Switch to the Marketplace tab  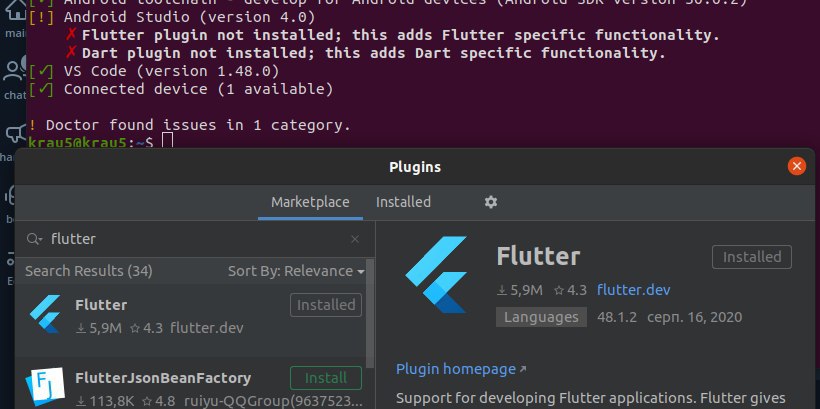tap(310, 202)
